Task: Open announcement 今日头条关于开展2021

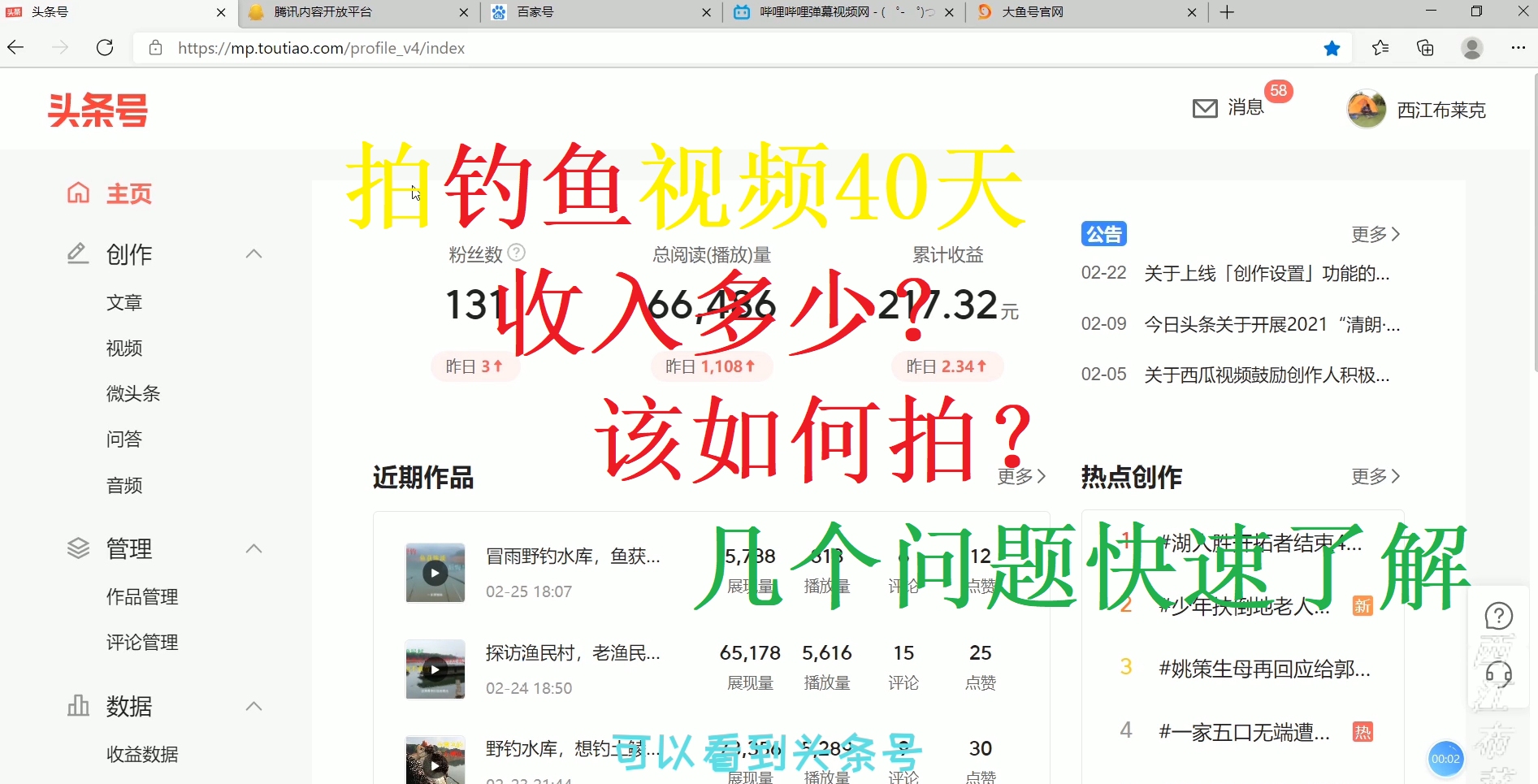Action: click(1272, 324)
